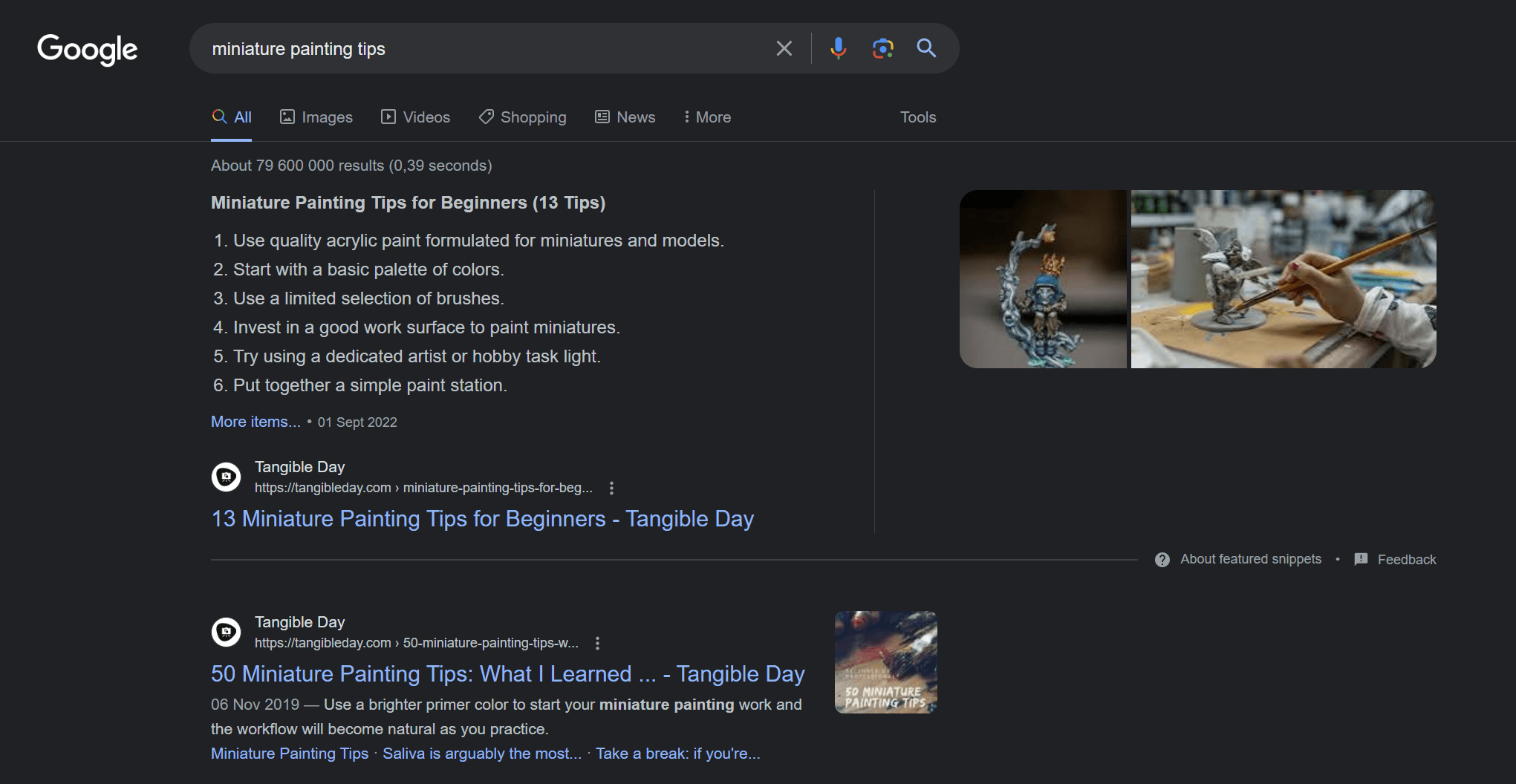Switch to the Images tab

tap(316, 117)
